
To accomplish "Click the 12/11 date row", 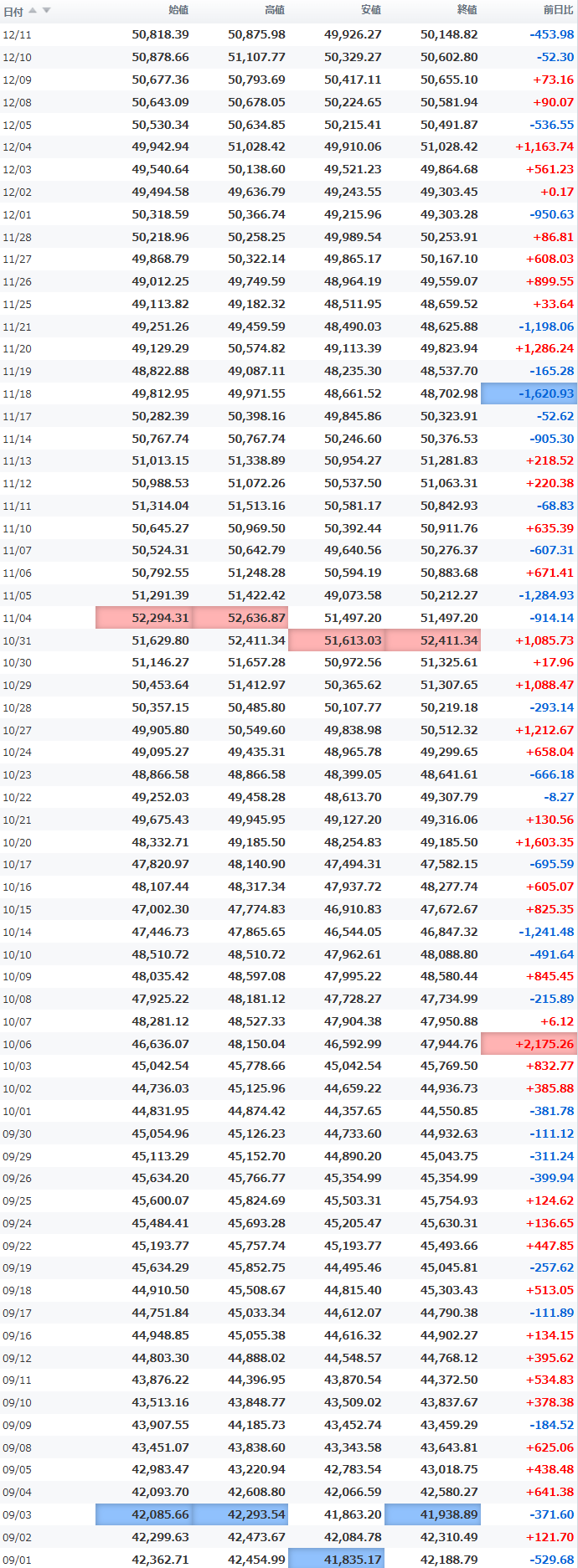I will (x=289, y=34).
